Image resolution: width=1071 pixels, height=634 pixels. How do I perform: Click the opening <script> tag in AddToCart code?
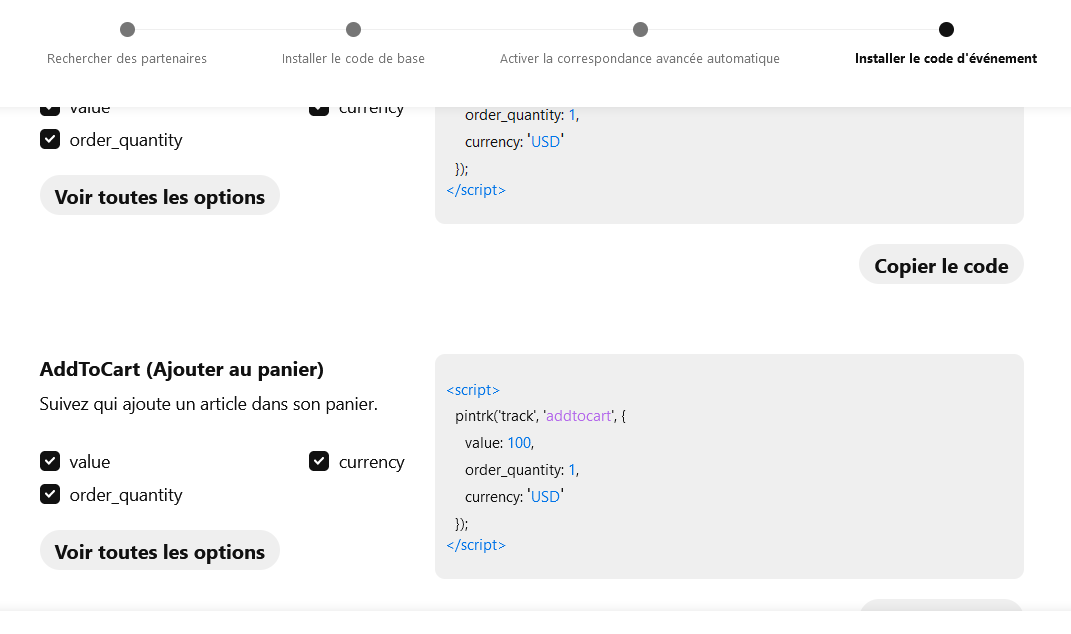click(473, 390)
